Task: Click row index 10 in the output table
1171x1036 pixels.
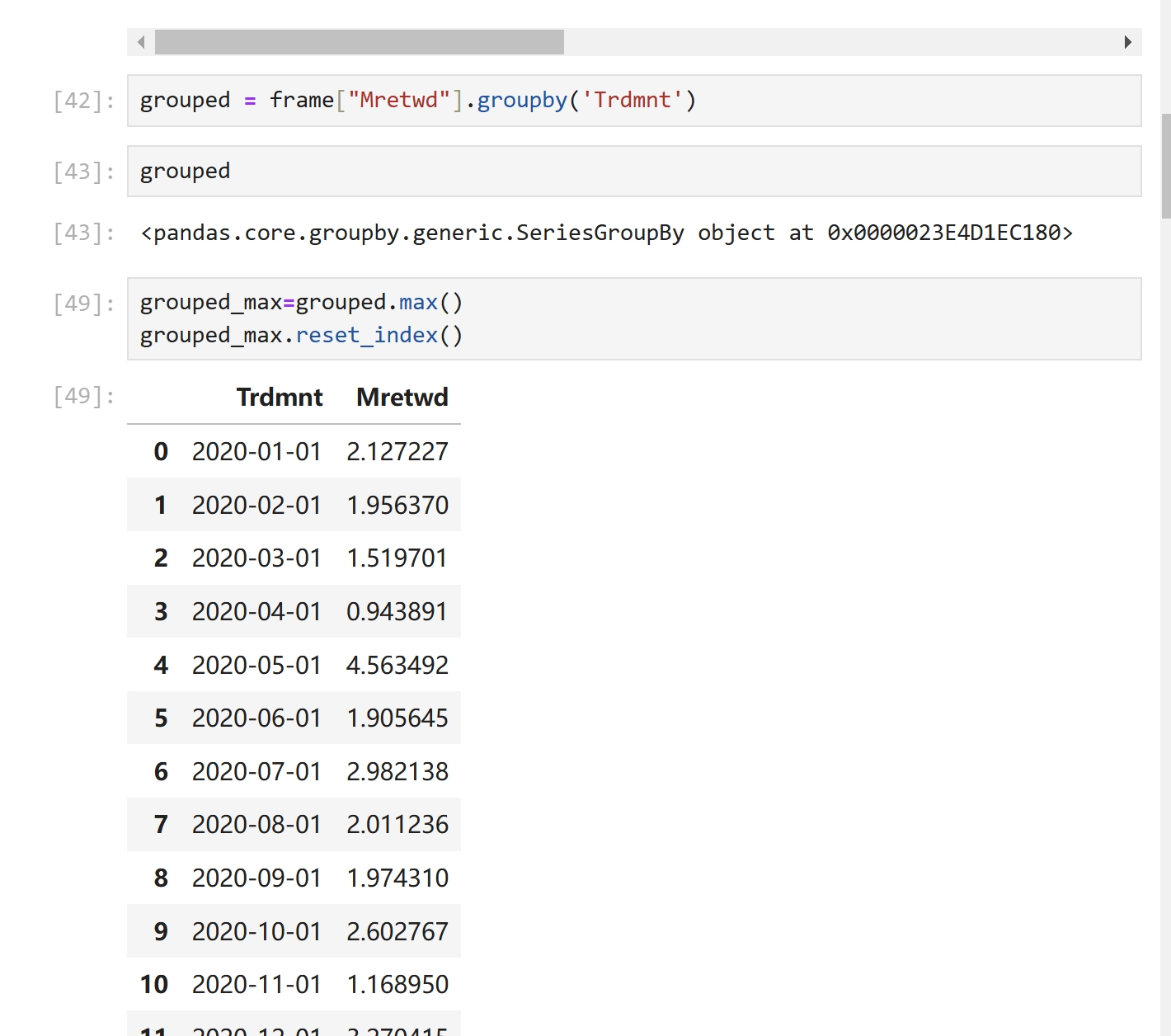Action: tap(154, 984)
